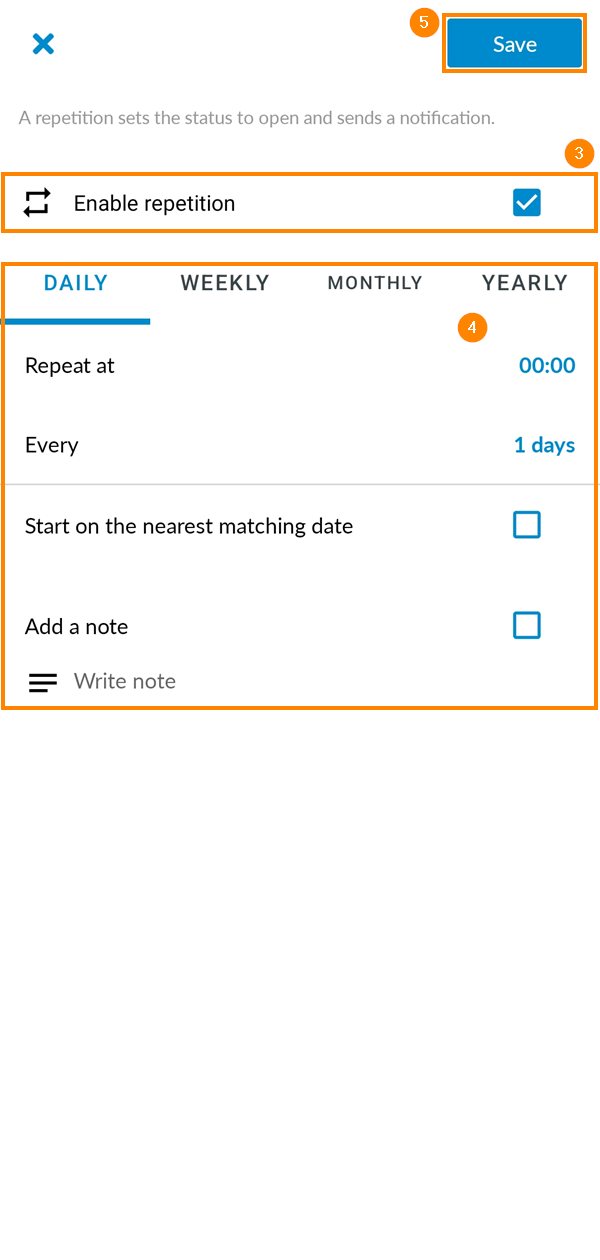Tap the numbered badge labeled 4

click(x=471, y=327)
